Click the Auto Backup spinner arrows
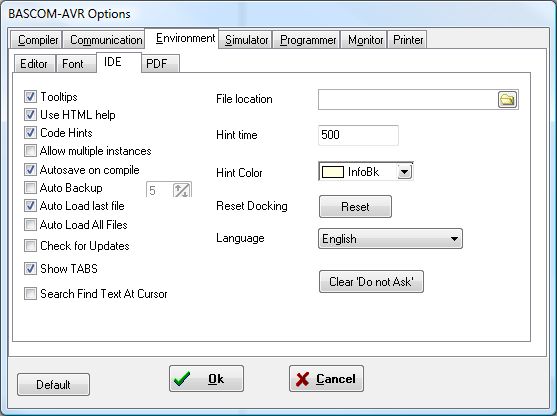557x416 pixels. (182, 190)
